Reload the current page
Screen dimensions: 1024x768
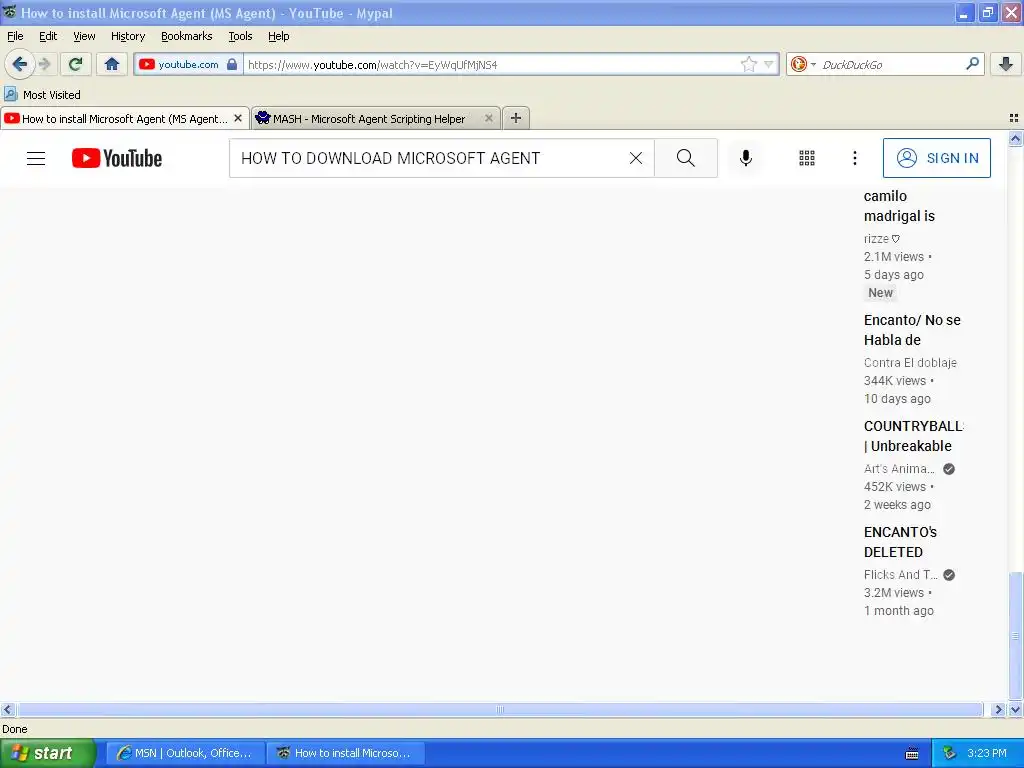pos(75,64)
